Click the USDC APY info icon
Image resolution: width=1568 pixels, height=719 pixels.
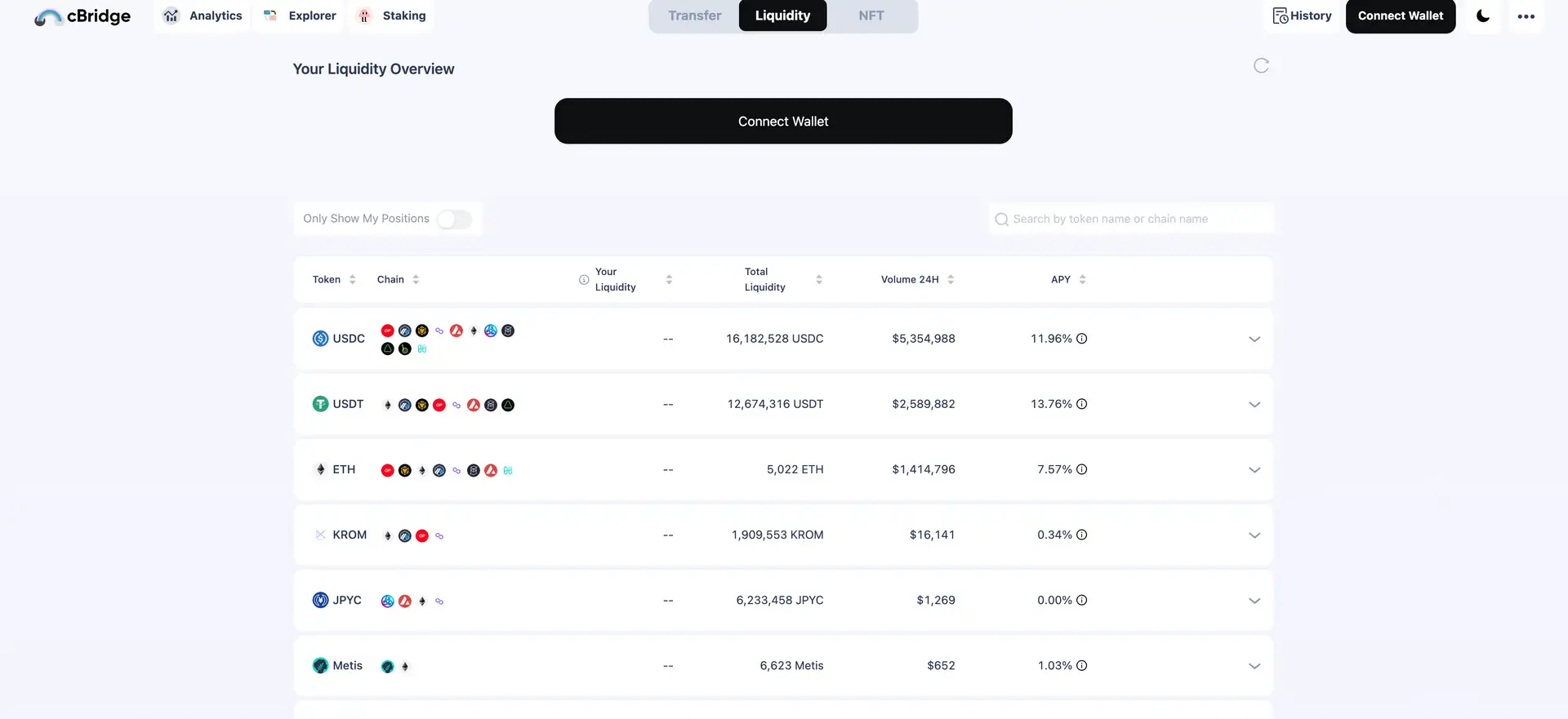coord(1081,339)
